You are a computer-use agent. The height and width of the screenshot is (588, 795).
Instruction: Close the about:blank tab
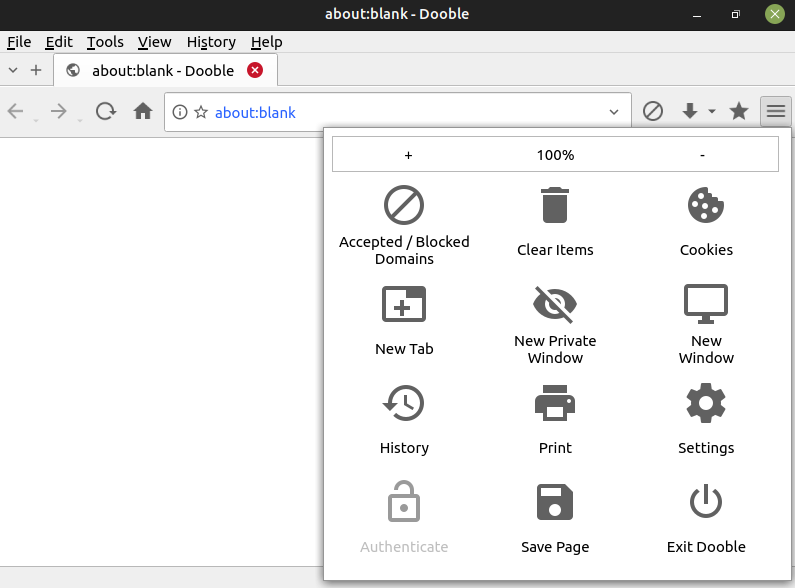(x=255, y=70)
